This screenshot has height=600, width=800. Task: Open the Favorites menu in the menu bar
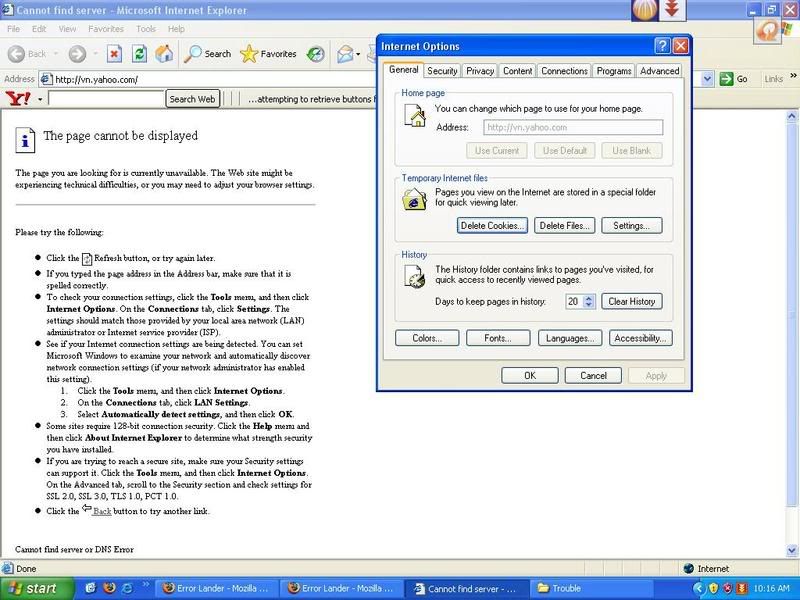click(106, 29)
